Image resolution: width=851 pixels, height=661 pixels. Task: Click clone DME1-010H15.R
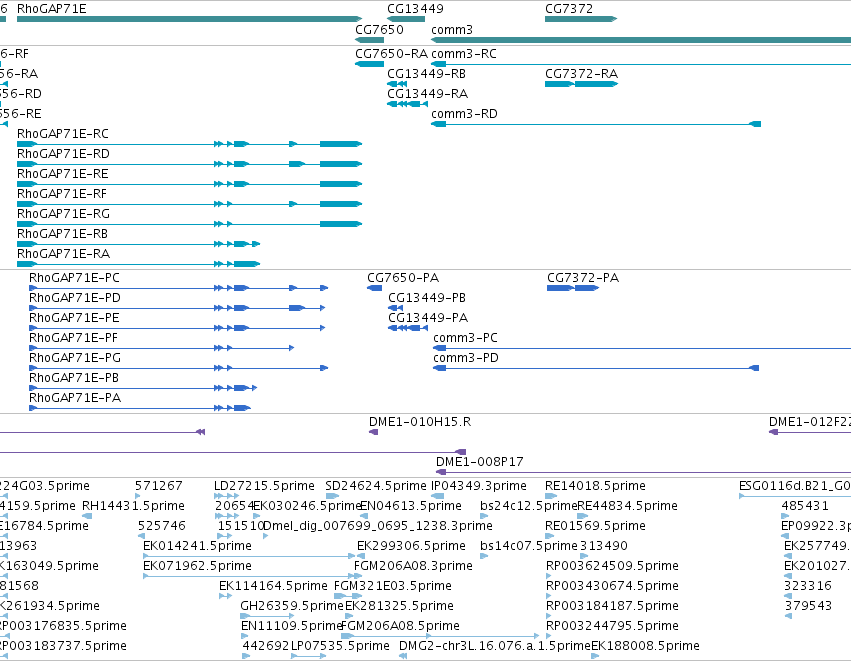tap(373, 433)
